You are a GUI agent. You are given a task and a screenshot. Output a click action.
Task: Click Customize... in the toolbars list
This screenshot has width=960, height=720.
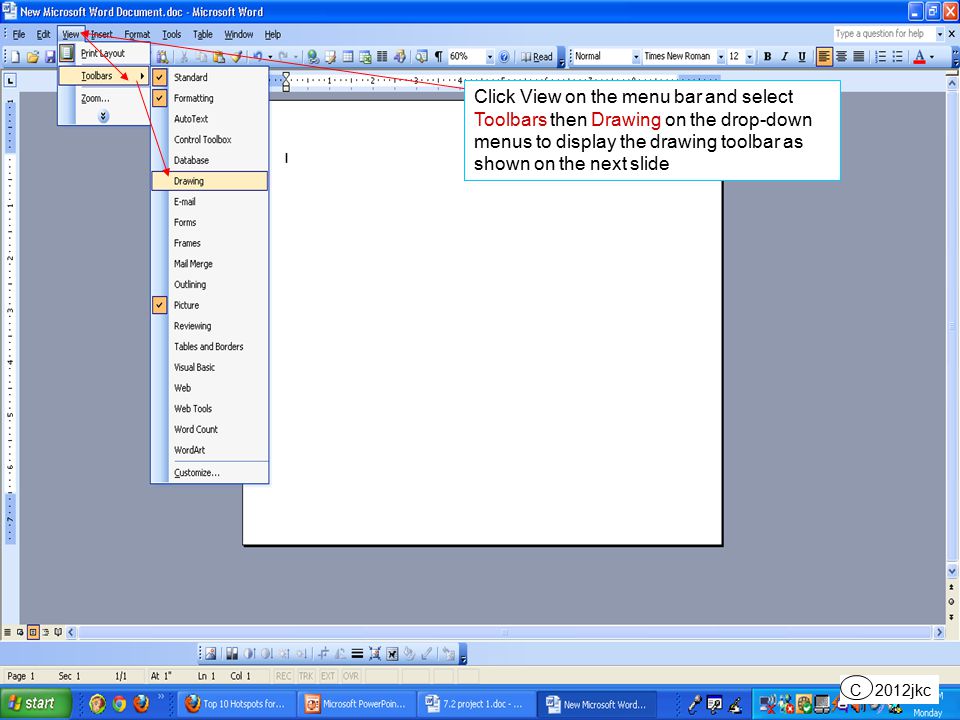pyautogui.click(x=210, y=473)
